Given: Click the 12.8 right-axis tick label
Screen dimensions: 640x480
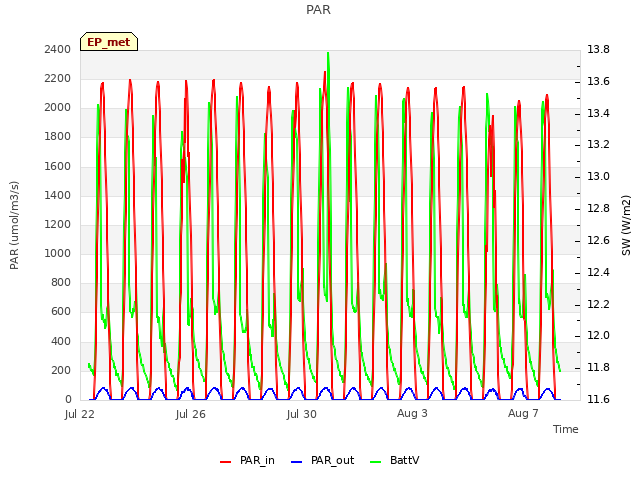Looking at the screenshot, I should coord(598,208).
